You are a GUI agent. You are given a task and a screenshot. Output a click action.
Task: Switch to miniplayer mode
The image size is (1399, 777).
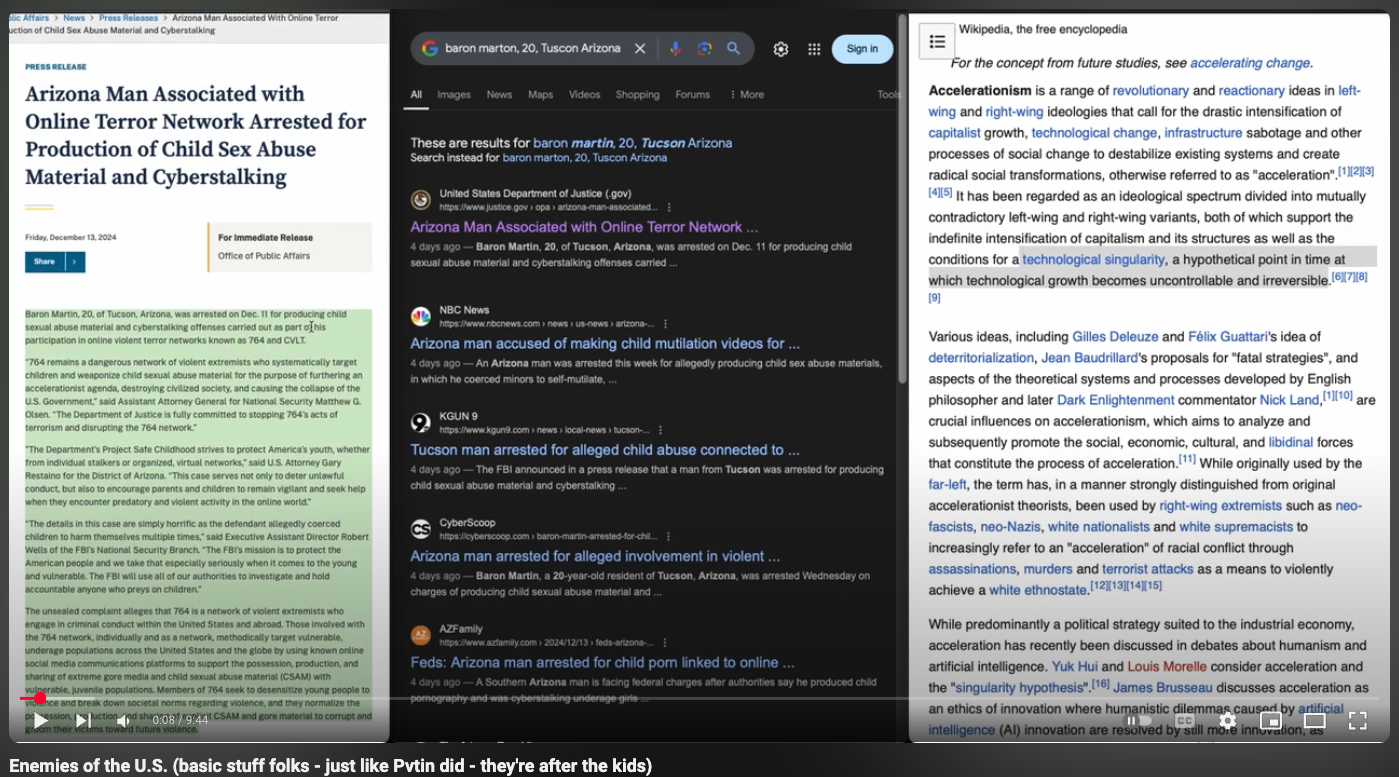pos(1271,720)
